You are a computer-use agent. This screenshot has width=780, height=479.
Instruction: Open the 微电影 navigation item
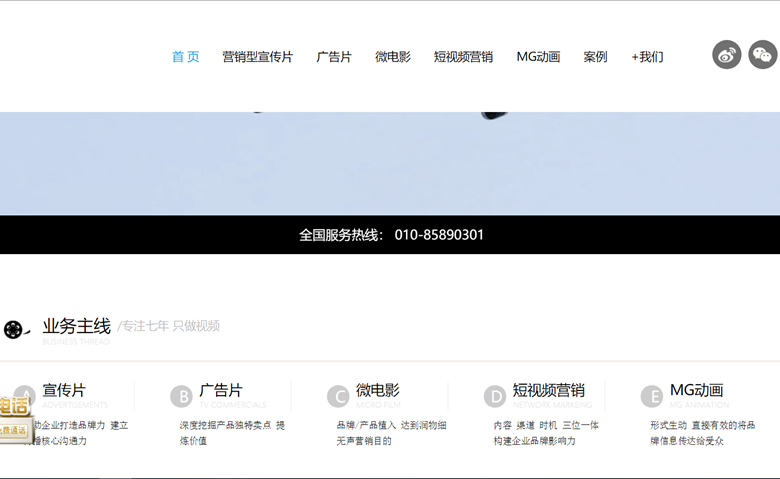tap(393, 57)
